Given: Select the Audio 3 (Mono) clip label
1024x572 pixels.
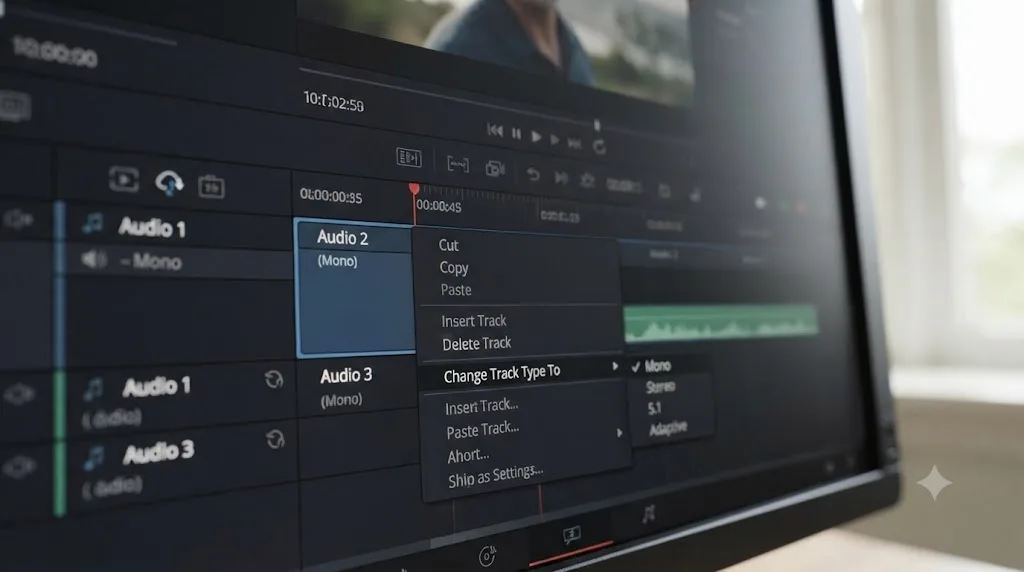Looking at the screenshot, I should 345,387.
